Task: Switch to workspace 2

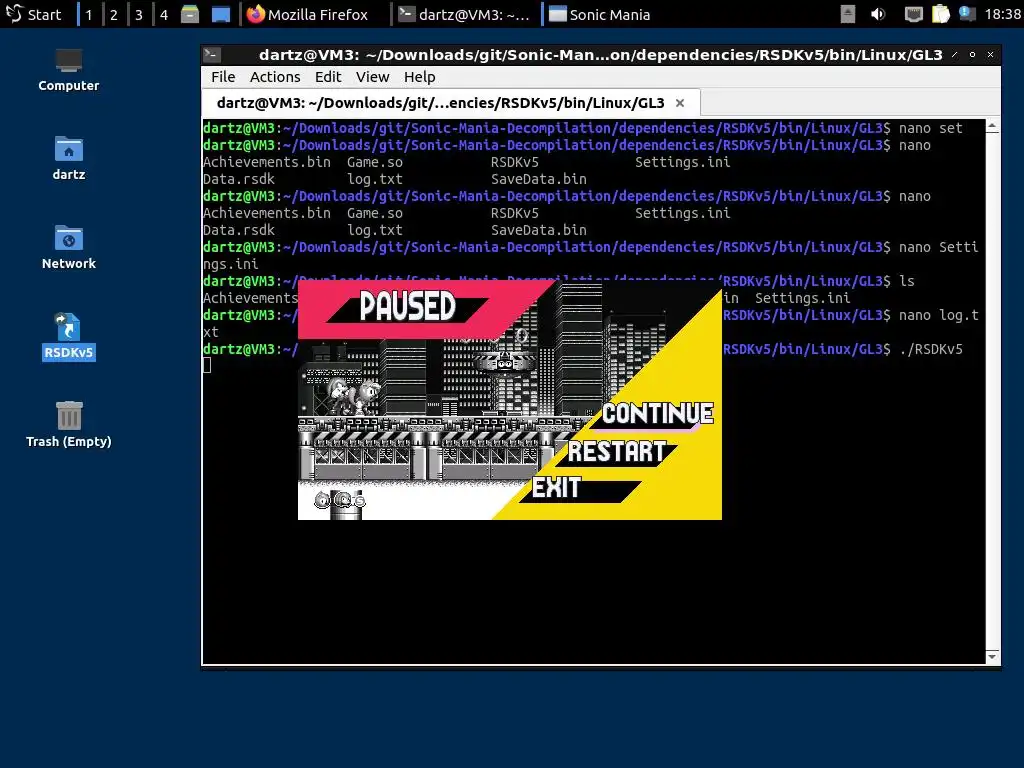Action: pyautogui.click(x=114, y=14)
